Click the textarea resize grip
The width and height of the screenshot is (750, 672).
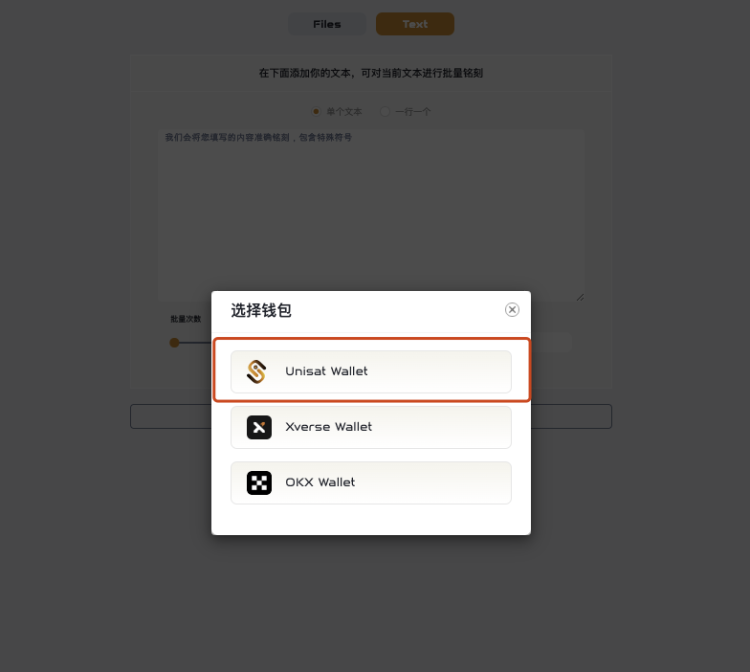click(x=580, y=297)
